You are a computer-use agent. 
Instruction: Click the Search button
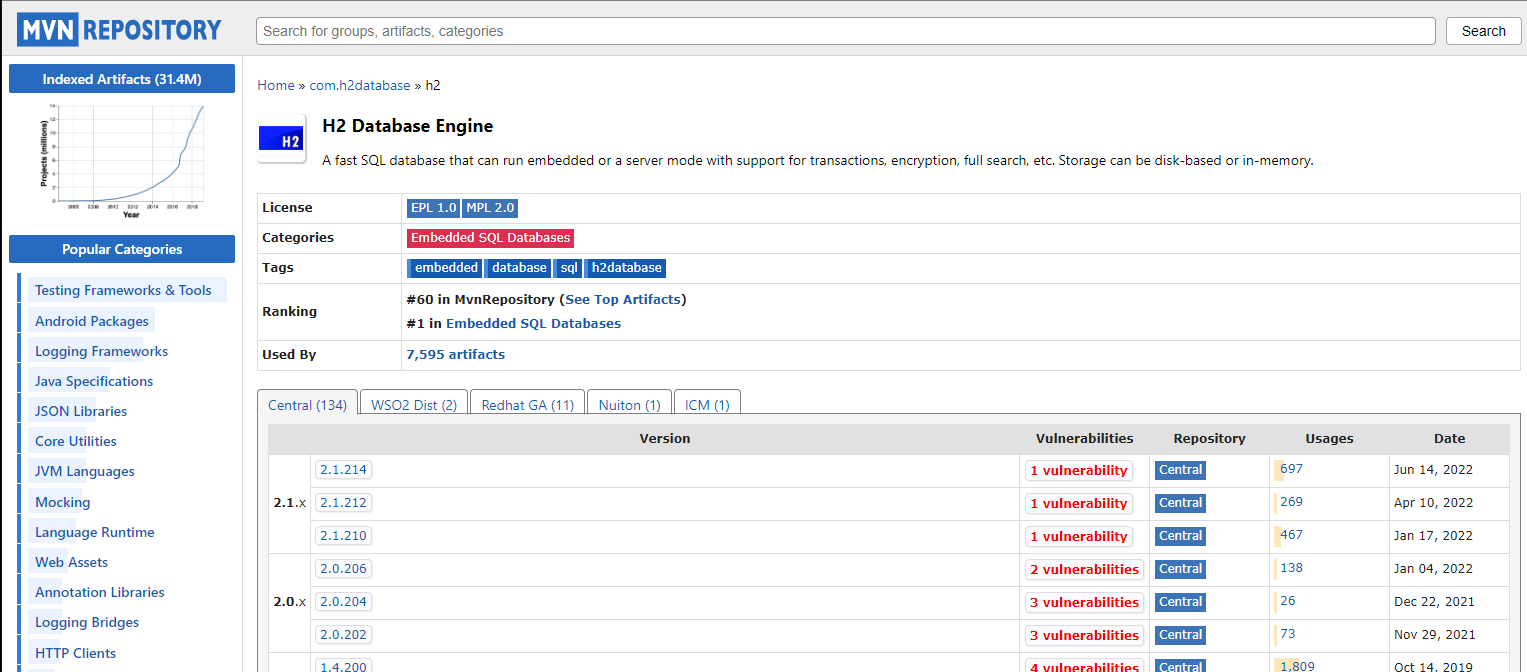point(1483,31)
